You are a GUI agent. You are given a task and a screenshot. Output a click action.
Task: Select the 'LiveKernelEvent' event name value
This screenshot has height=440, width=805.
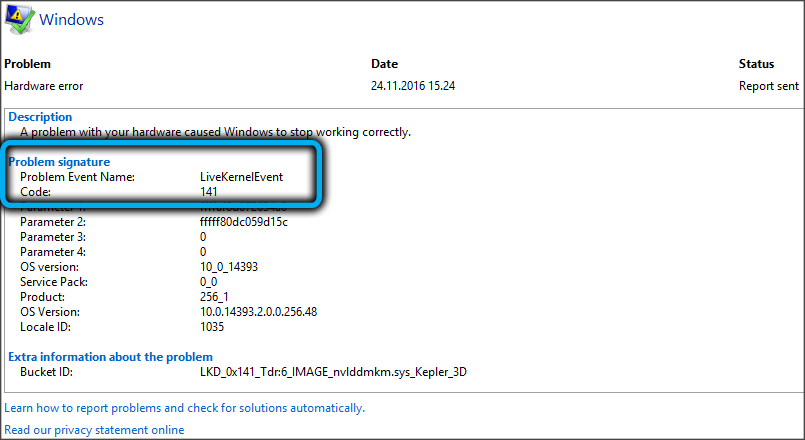coord(241,177)
